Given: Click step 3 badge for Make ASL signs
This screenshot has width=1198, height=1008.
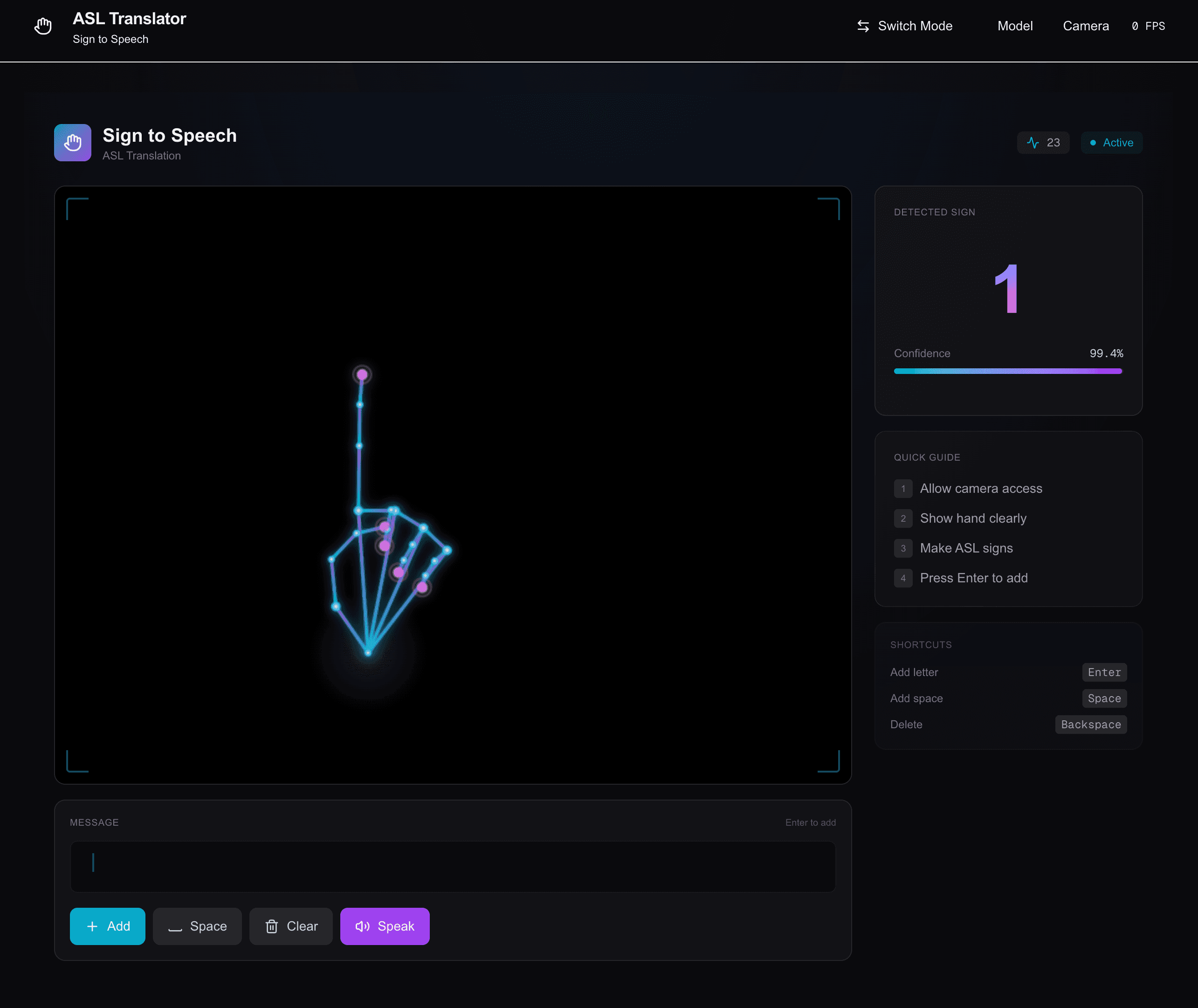Looking at the screenshot, I should [x=902, y=548].
